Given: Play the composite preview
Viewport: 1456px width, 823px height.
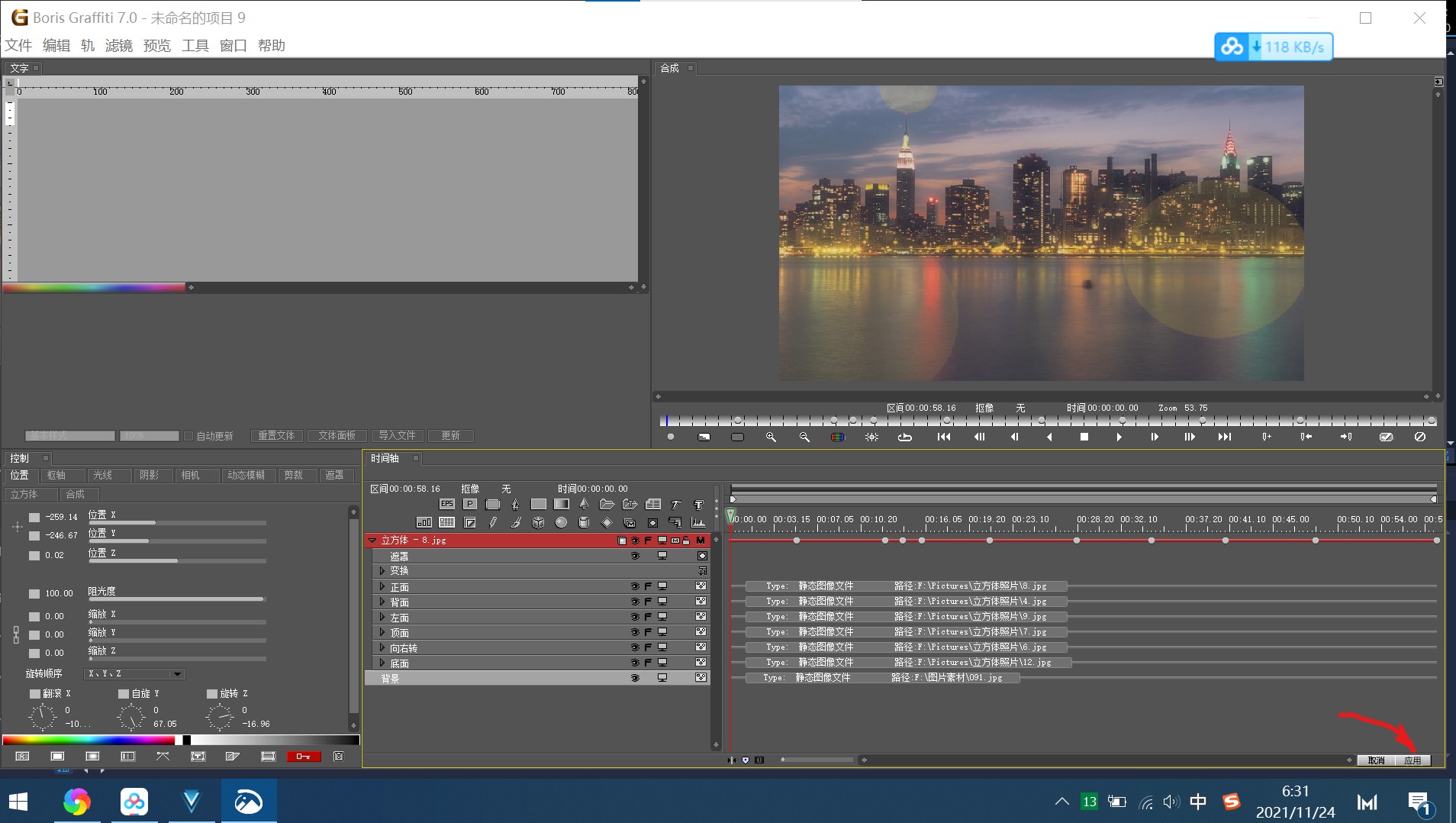Looking at the screenshot, I should click(1119, 437).
